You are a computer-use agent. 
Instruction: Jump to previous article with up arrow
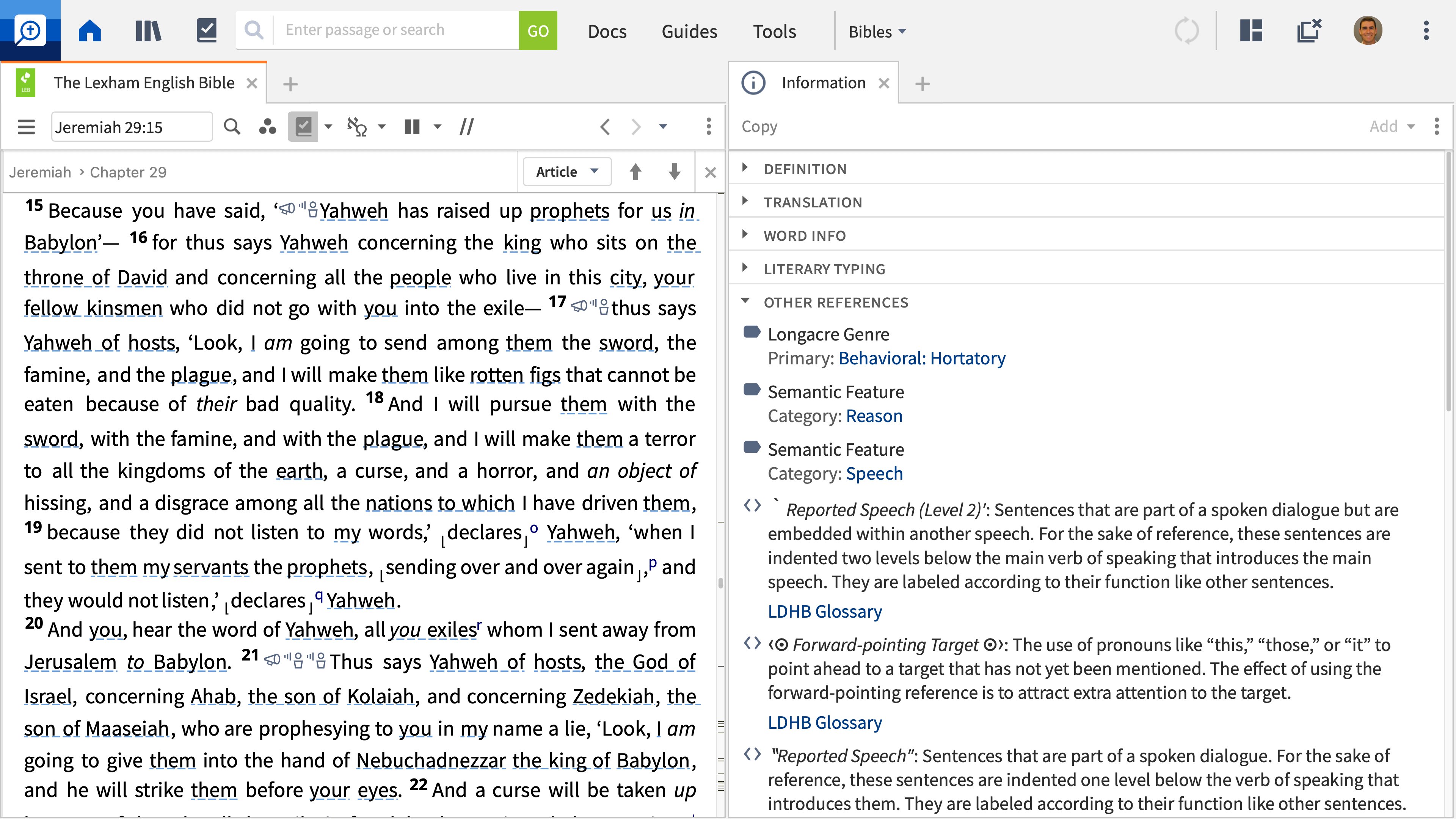(x=635, y=172)
